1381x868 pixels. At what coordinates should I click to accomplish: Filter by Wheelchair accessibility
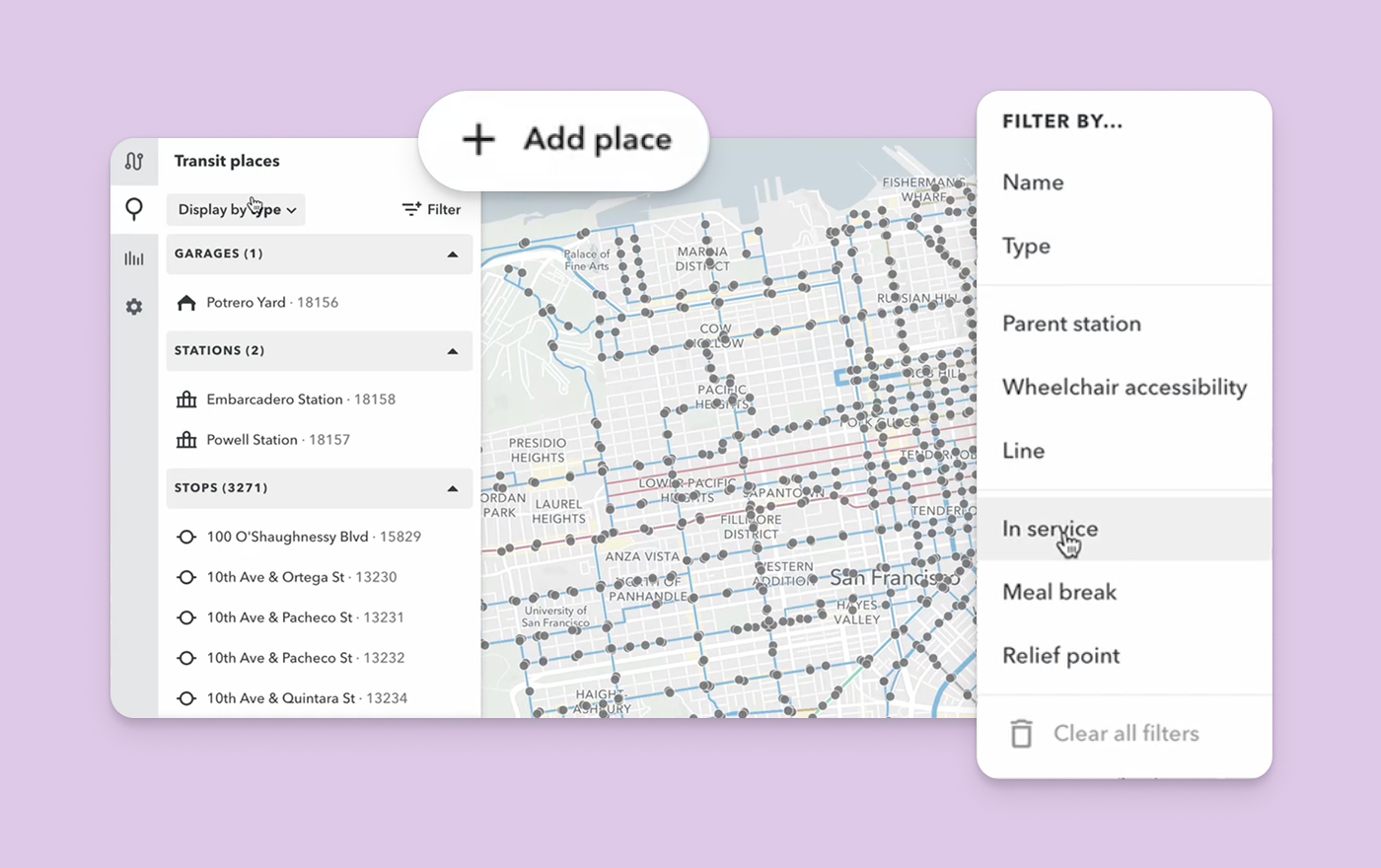tap(1124, 387)
